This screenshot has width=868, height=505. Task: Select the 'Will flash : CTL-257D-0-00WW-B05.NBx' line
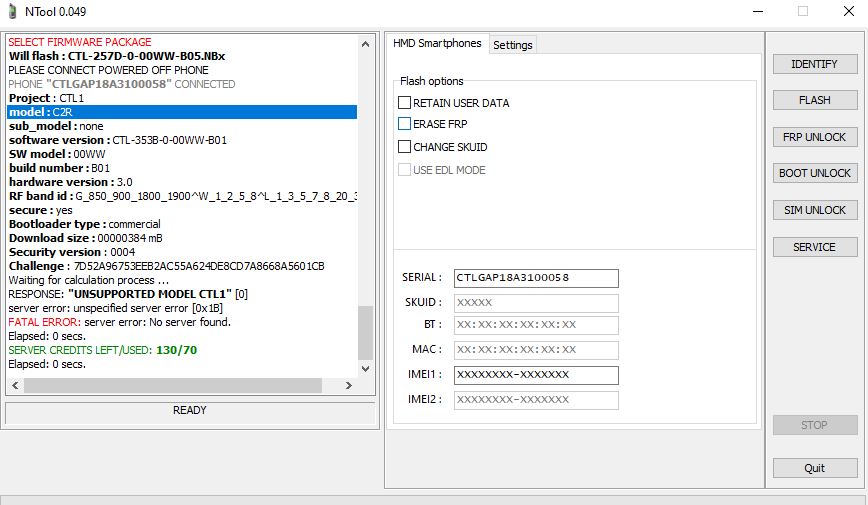[117, 56]
